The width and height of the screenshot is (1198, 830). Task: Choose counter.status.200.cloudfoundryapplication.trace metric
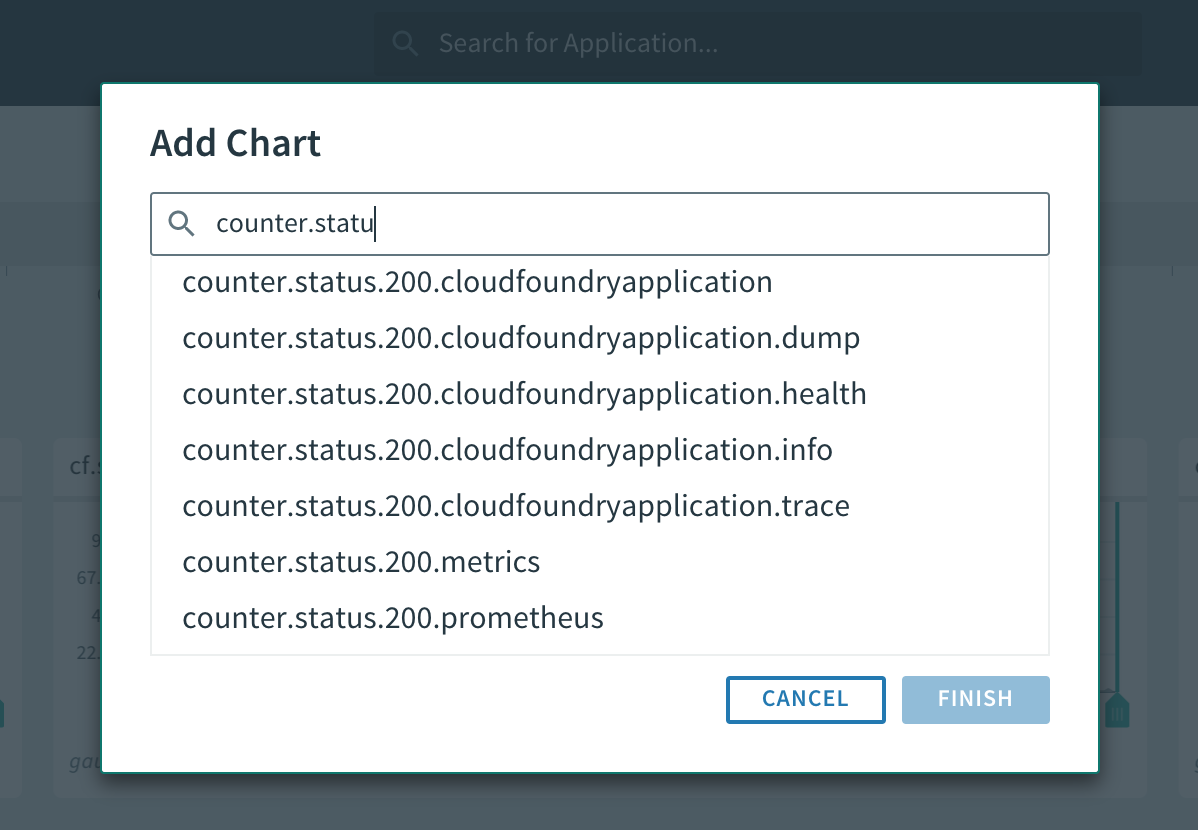click(516, 506)
